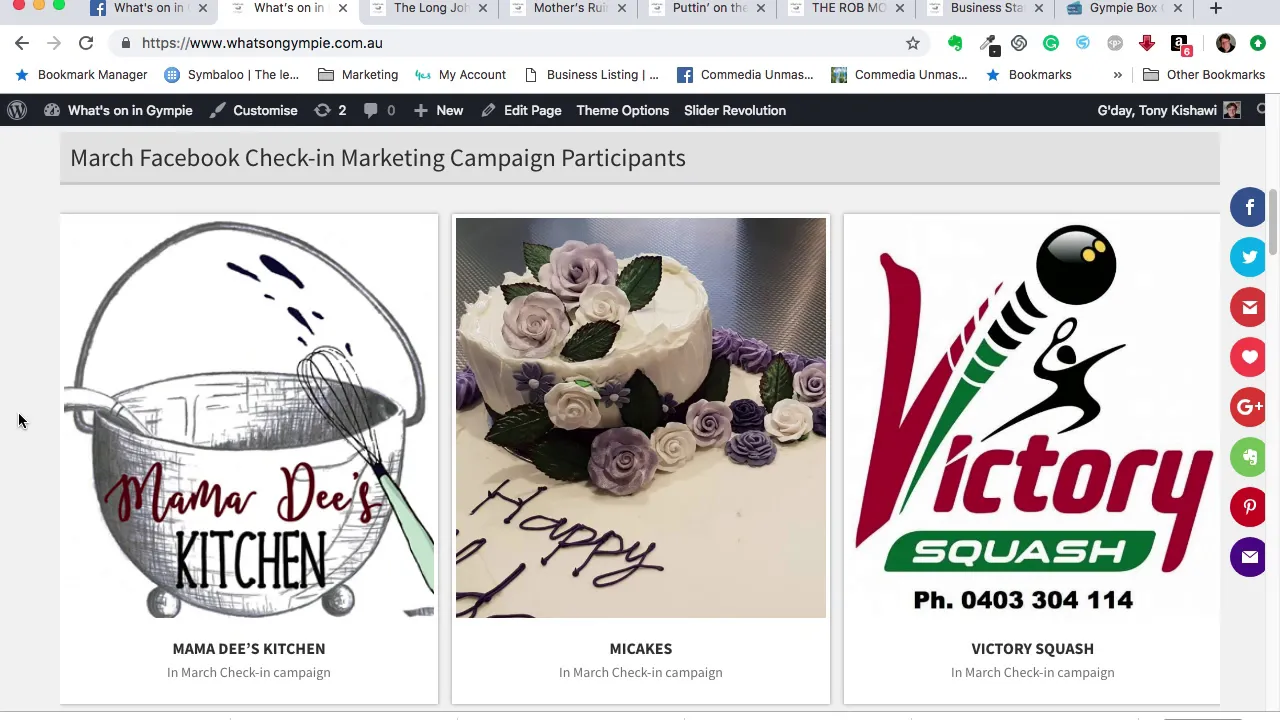Image resolution: width=1280 pixels, height=720 pixels.
Task: Open the first Commedia Unmas... Facebook bookmark
Action: tap(745, 75)
